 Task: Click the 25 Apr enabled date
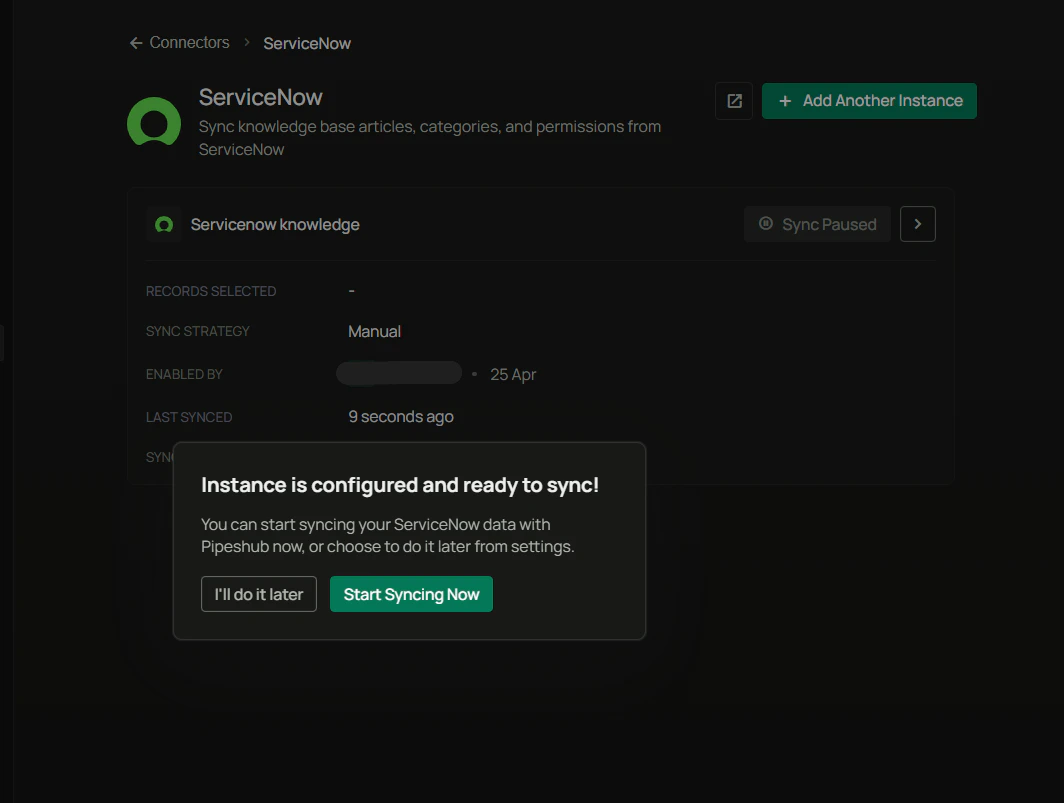click(x=513, y=375)
